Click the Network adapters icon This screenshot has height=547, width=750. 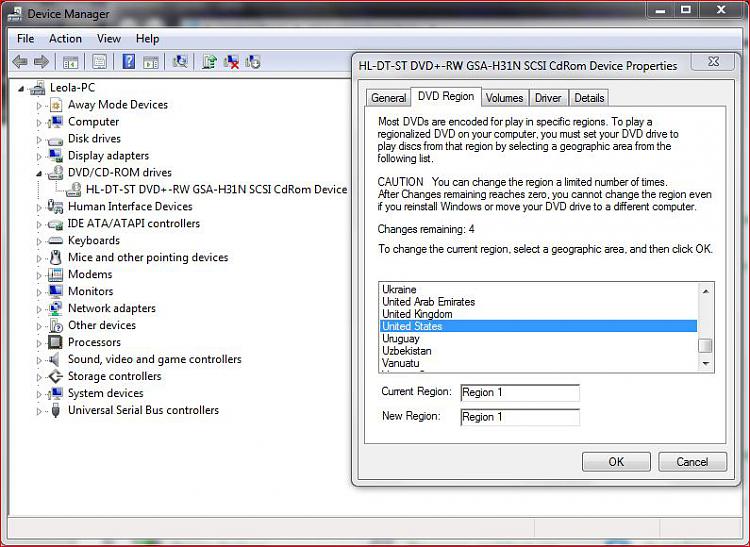coord(55,308)
